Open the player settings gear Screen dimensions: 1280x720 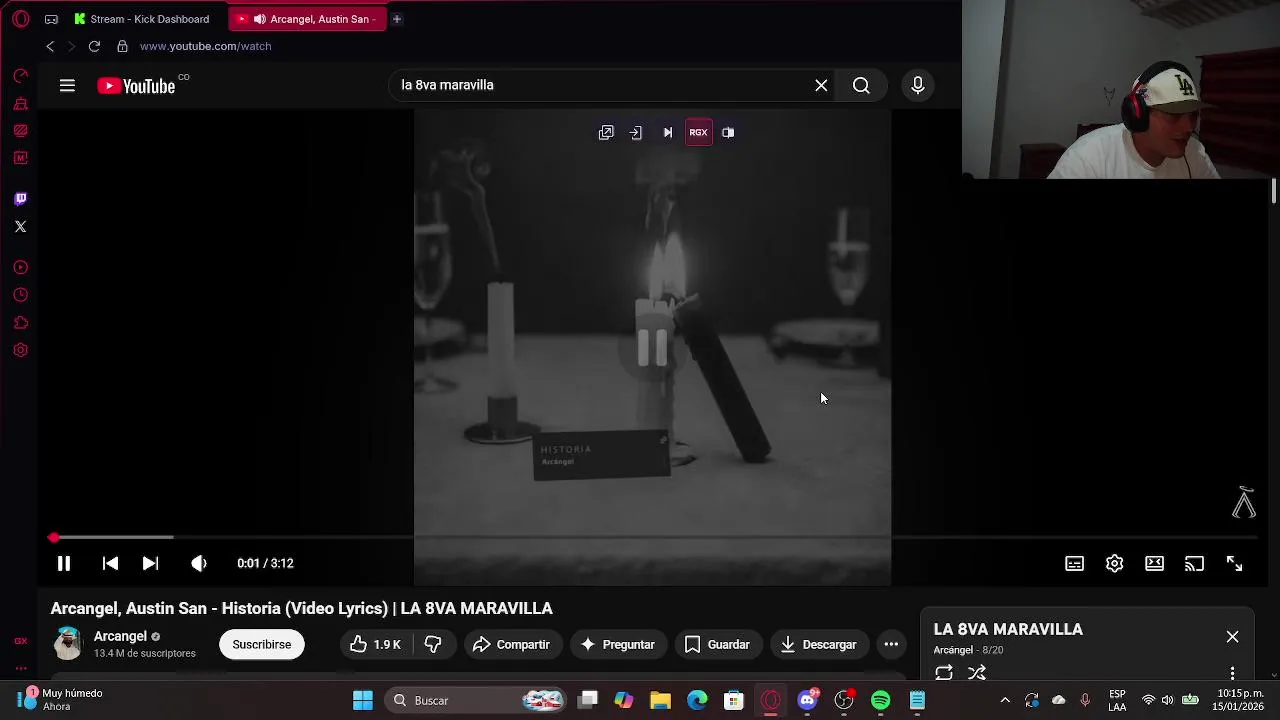coord(1114,564)
